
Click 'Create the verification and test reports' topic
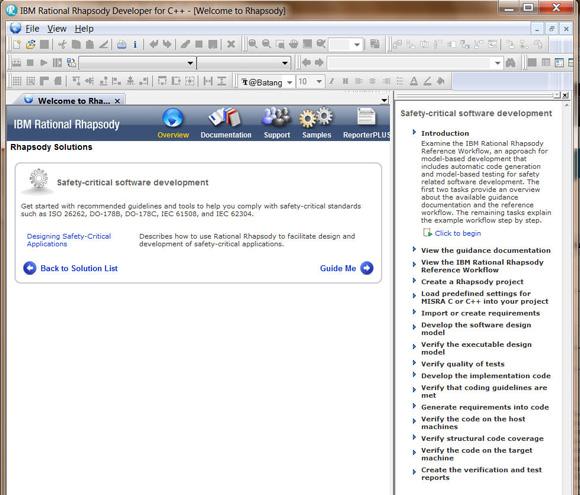[482, 474]
